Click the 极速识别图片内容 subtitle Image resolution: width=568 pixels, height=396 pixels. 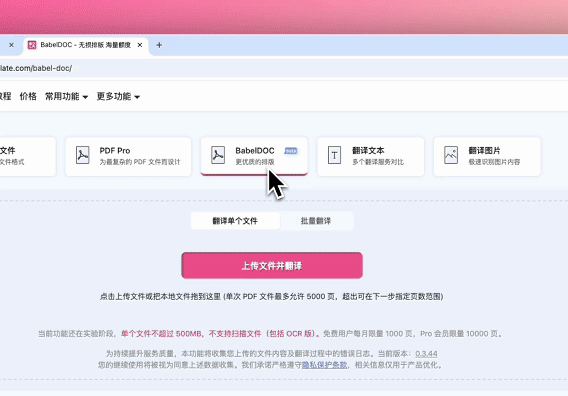[494, 162]
